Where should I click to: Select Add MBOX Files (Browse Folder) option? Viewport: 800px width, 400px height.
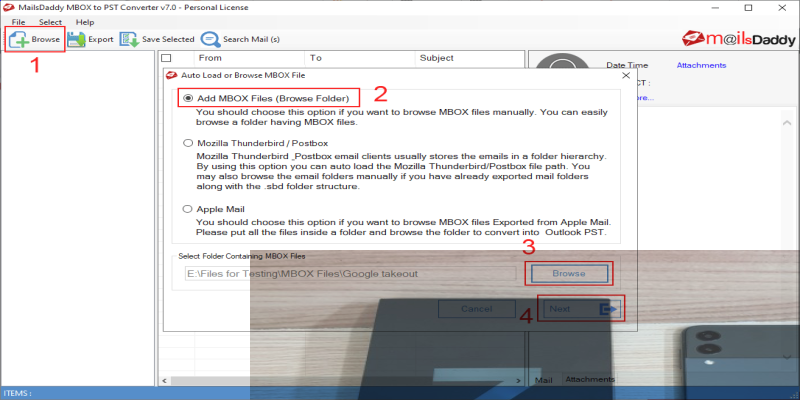[188, 98]
